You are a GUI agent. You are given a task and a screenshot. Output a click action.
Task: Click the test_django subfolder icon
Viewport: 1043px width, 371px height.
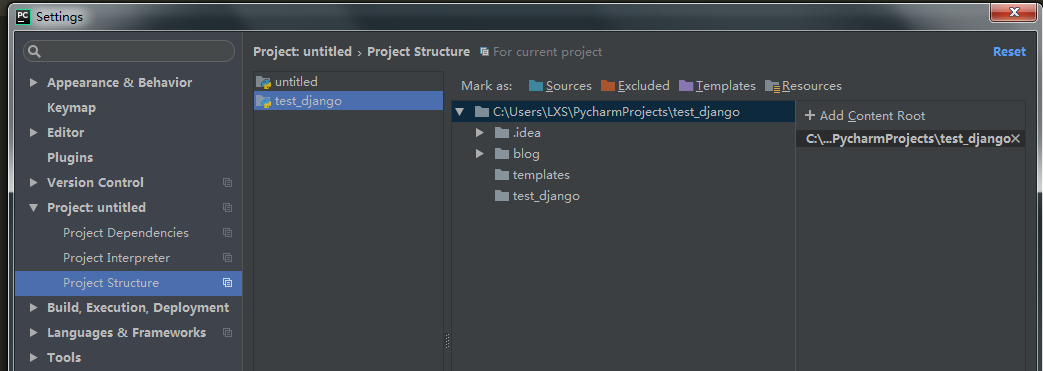click(502, 197)
